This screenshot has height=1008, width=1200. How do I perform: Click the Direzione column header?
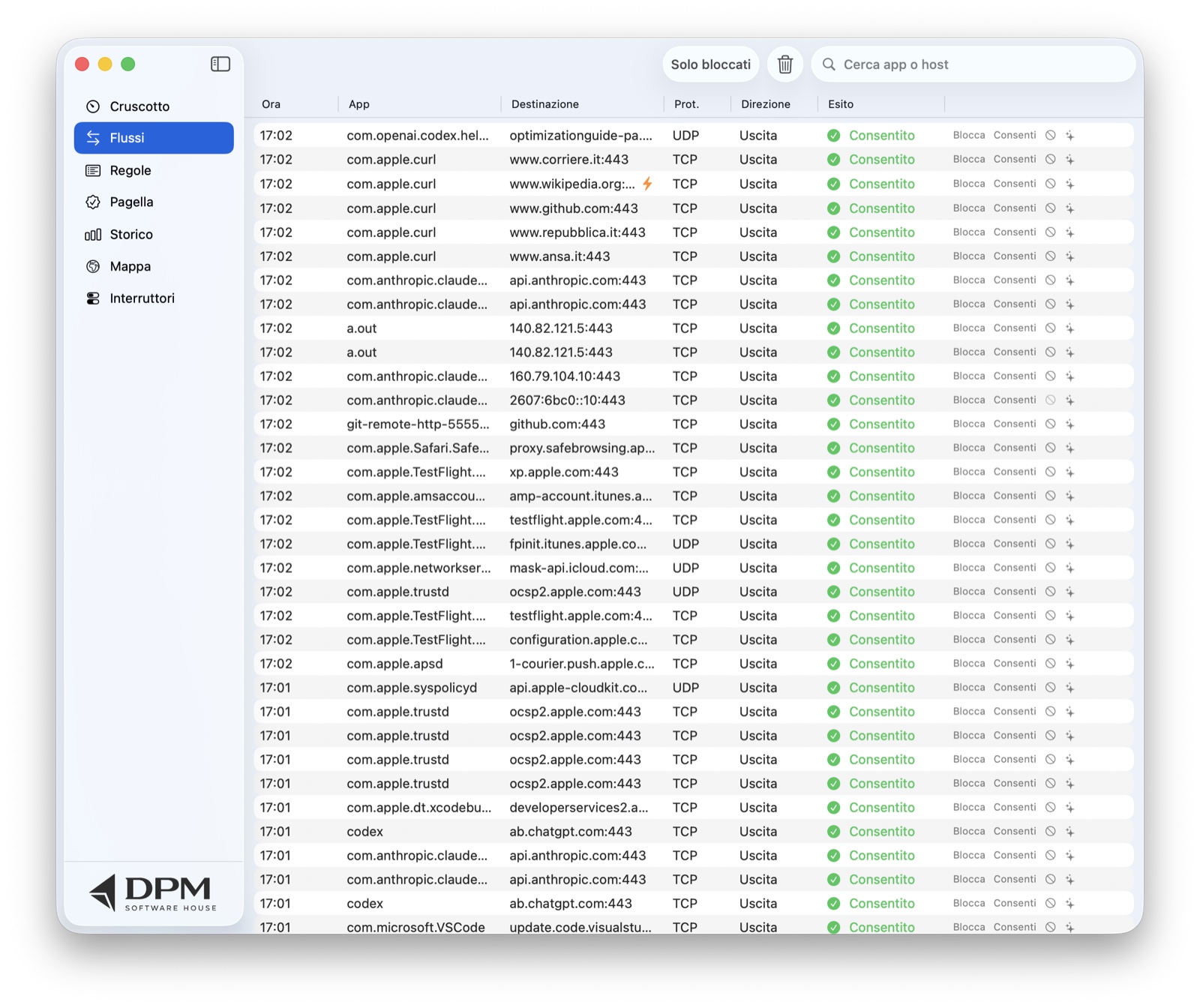point(766,104)
